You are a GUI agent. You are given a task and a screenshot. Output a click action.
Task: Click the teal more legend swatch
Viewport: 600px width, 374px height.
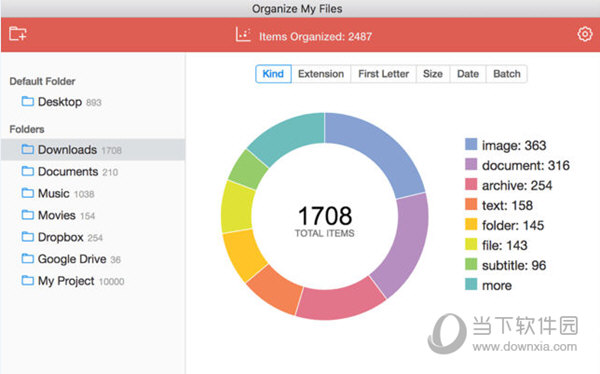(x=471, y=284)
